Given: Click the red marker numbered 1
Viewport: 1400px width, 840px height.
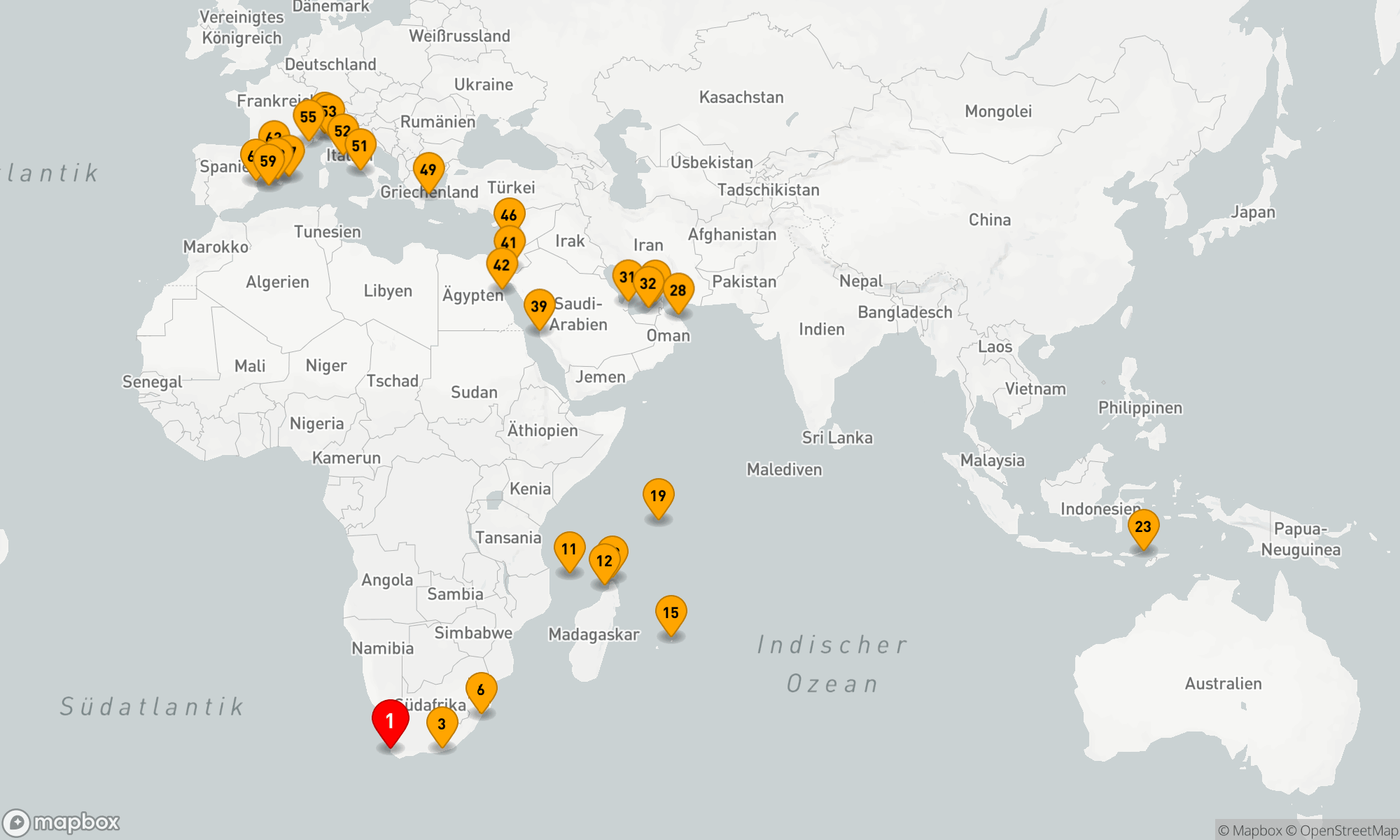Looking at the screenshot, I should point(390,720).
